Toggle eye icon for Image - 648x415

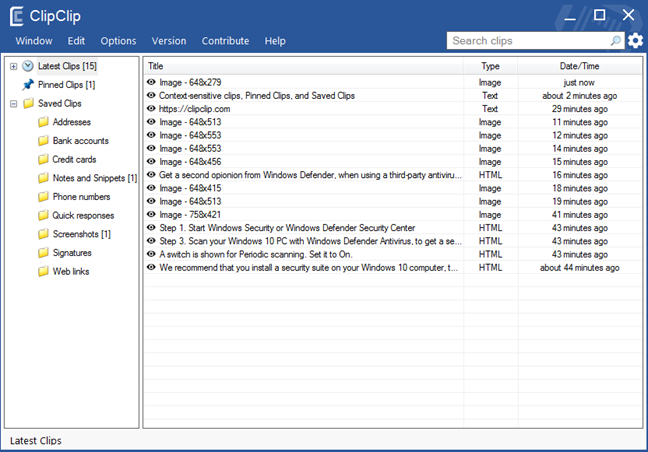pyautogui.click(x=151, y=188)
